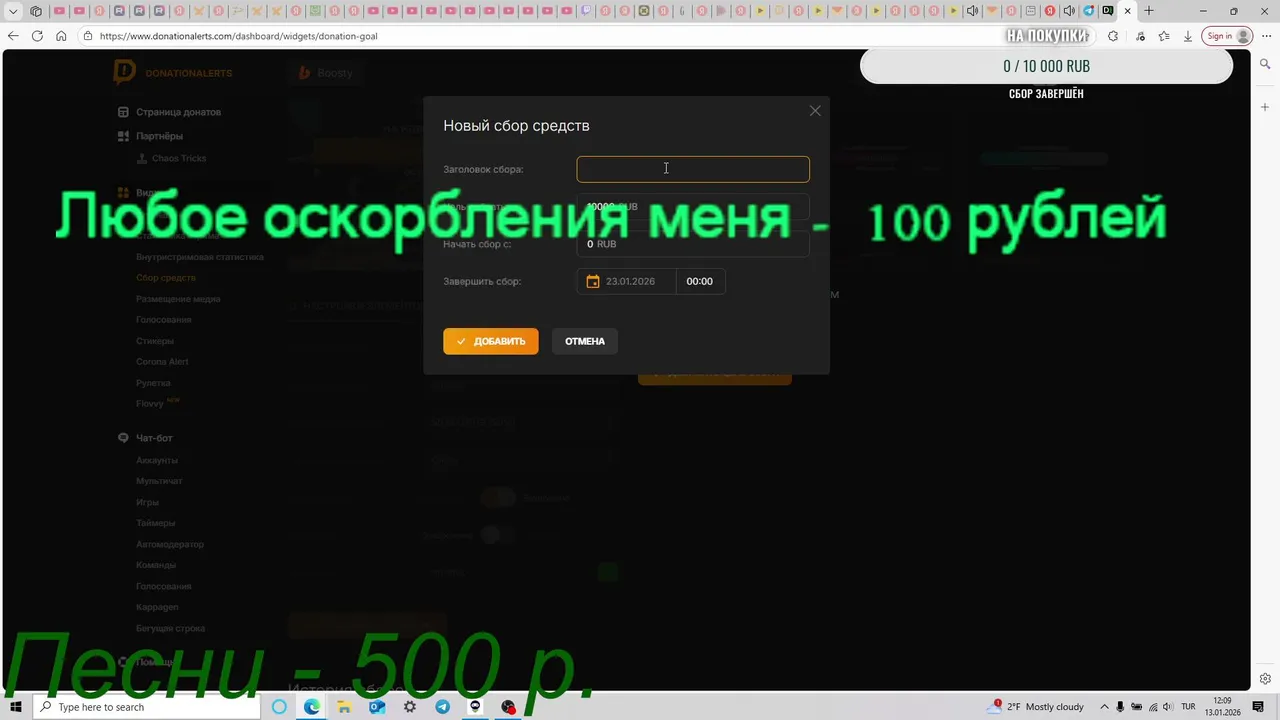Go back in browser
The height and width of the screenshot is (720, 1280).
(x=13, y=36)
